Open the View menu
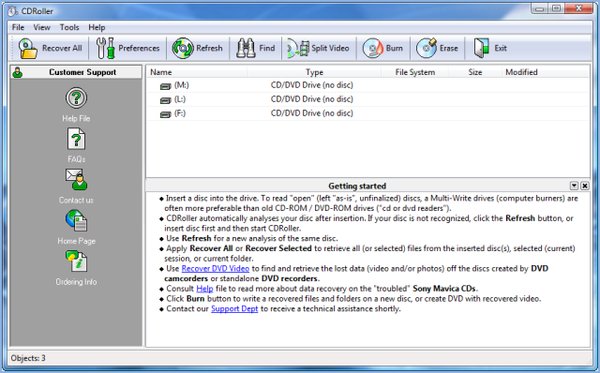 coord(42,28)
